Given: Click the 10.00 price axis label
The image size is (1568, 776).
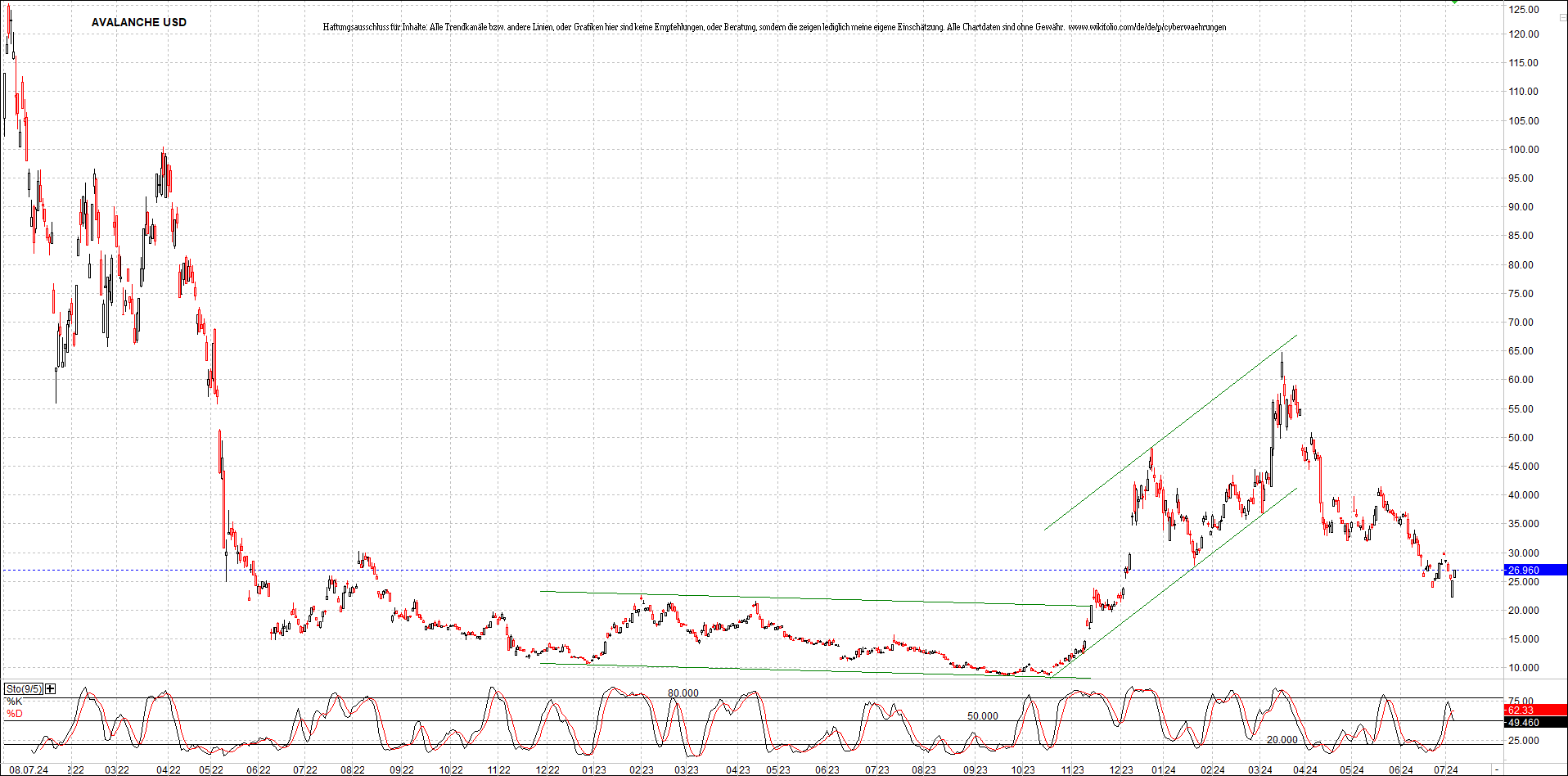Looking at the screenshot, I should [1524, 668].
